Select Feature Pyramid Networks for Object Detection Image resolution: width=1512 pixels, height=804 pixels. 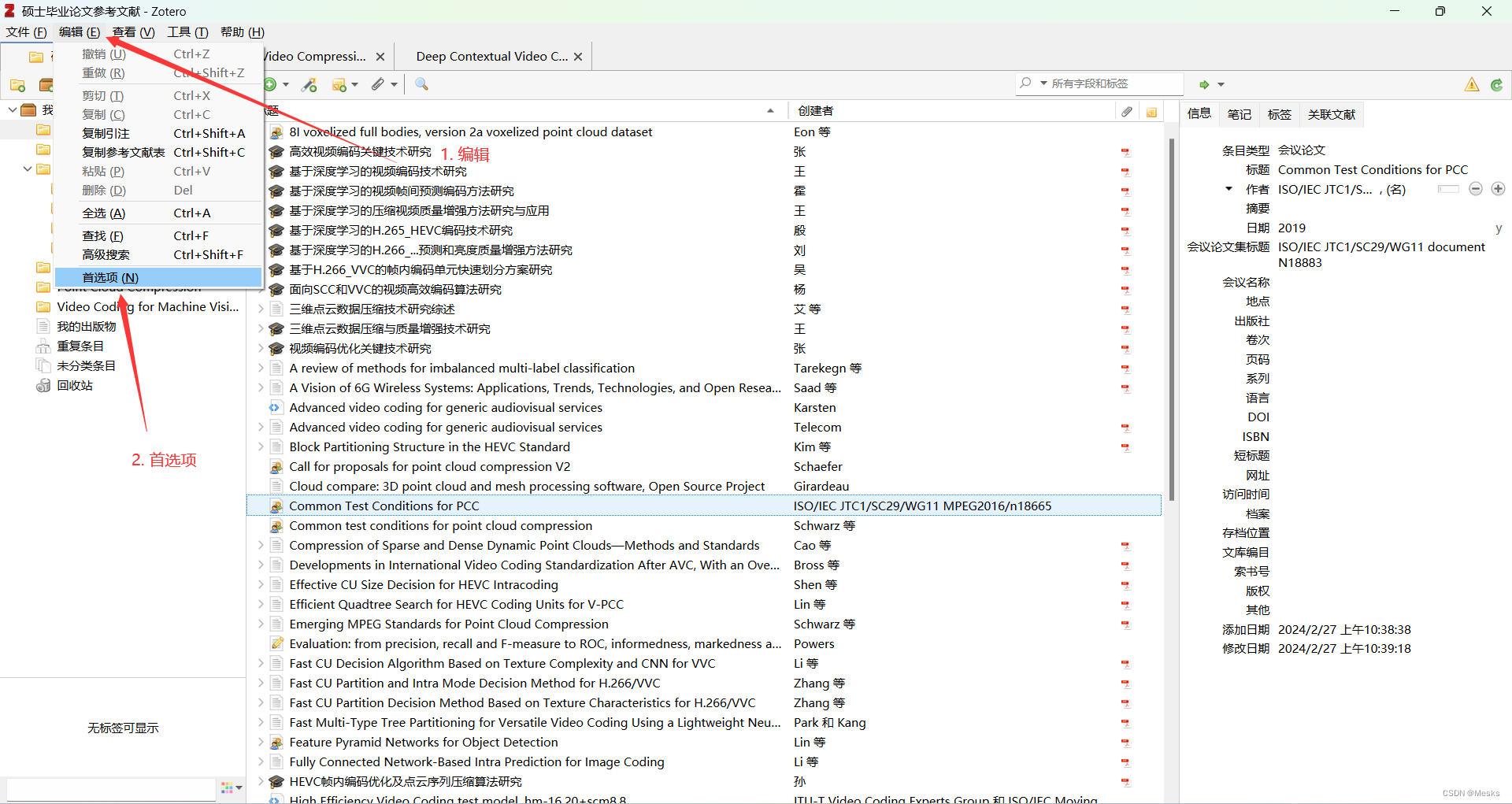coord(705,743)
